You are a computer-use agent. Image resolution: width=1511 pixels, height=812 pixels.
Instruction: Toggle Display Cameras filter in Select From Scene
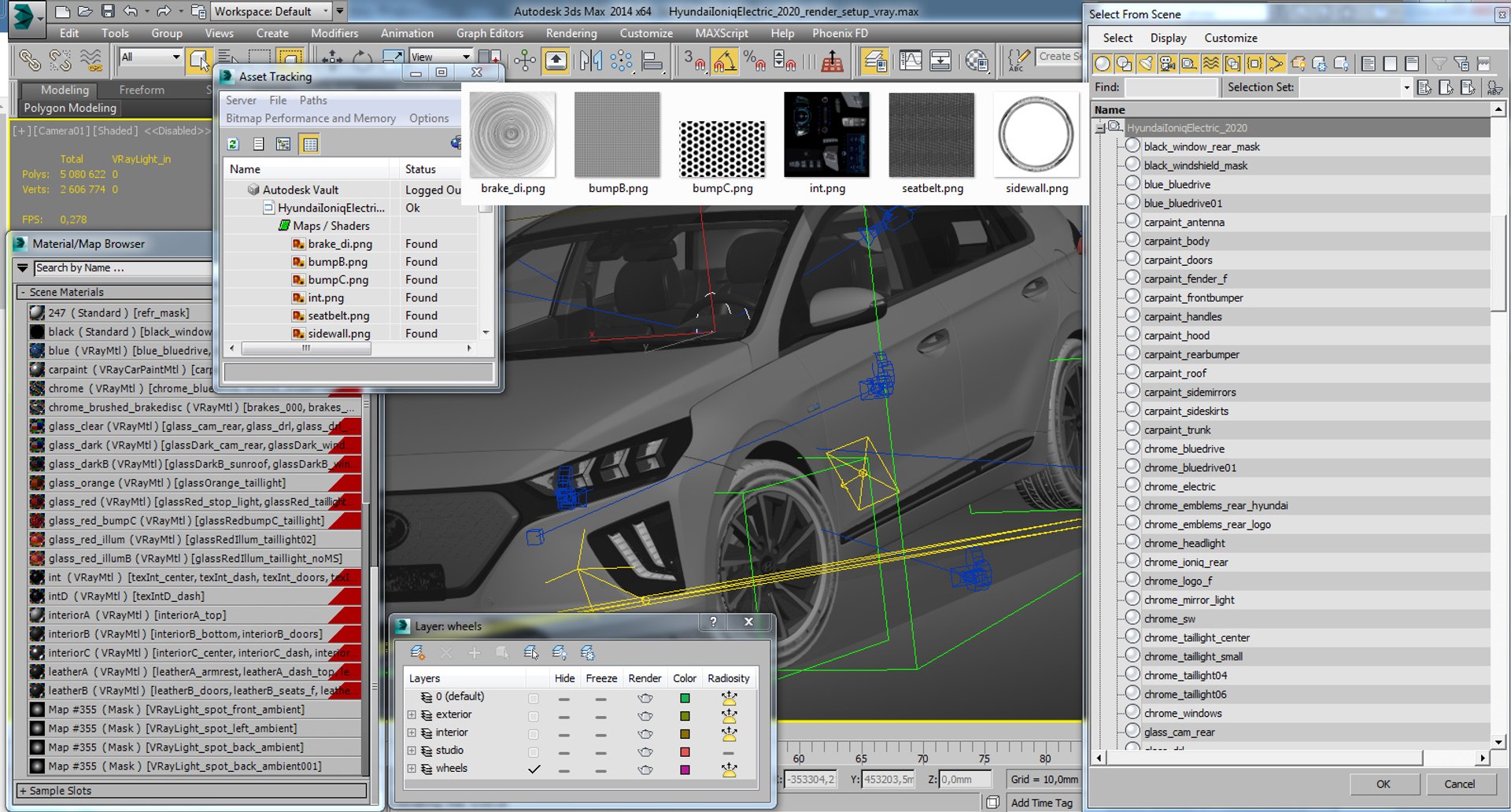[1168, 64]
